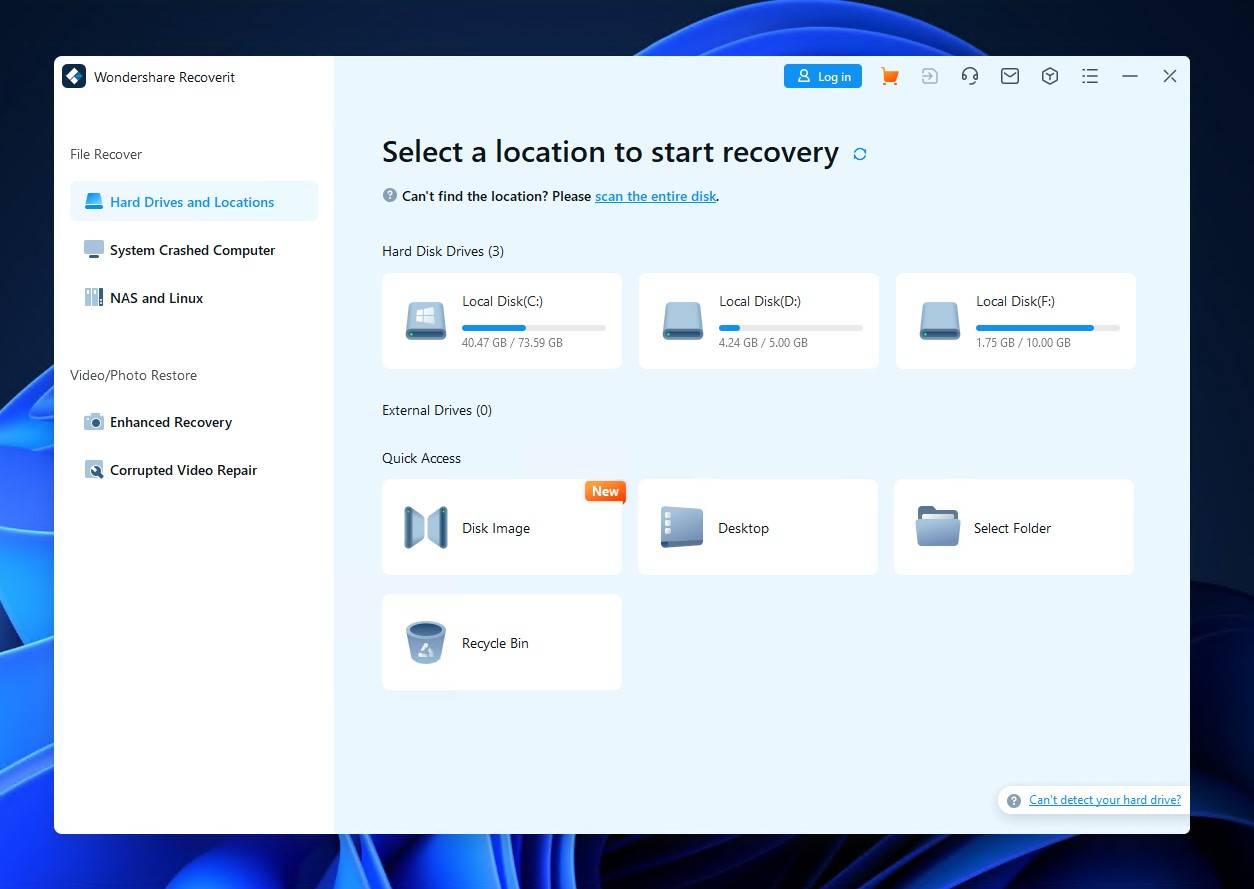Click the "External Drives (0)" heading
Image resolution: width=1254 pixels, height=889 pixels.
click(437, 410)
